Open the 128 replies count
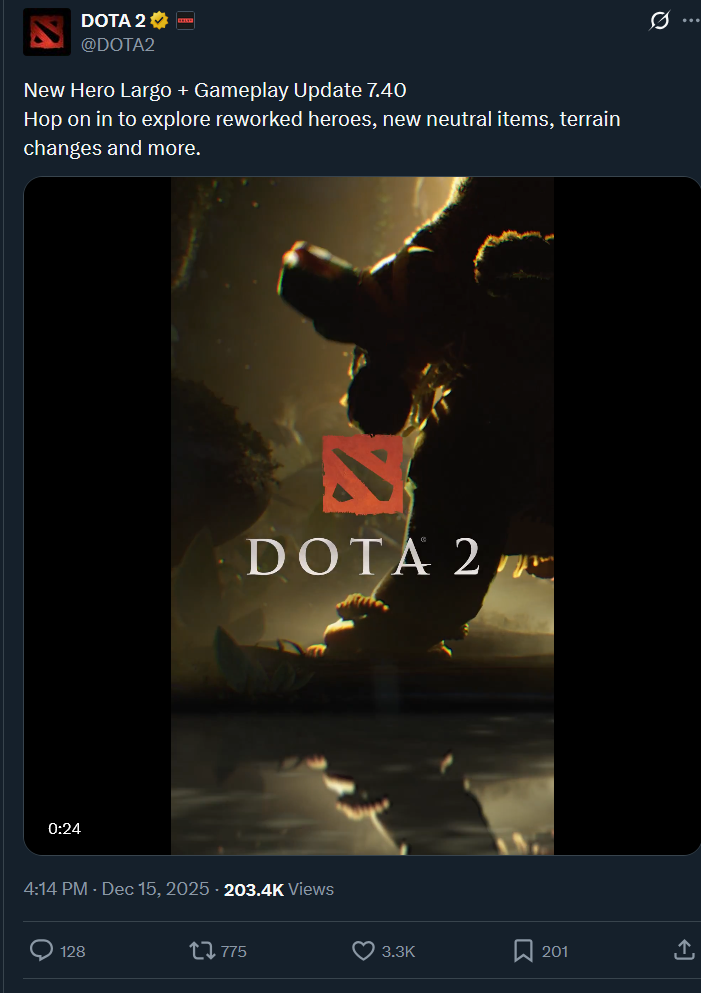 [x=73, y=951]
